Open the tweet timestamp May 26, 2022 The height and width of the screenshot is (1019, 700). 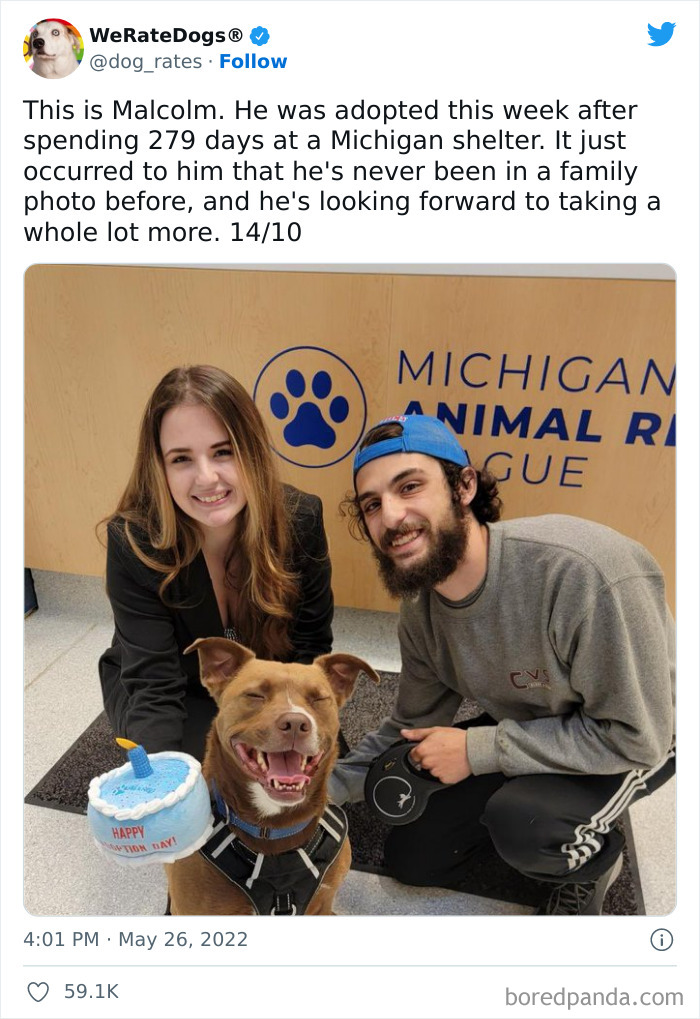tap(135, 940)
